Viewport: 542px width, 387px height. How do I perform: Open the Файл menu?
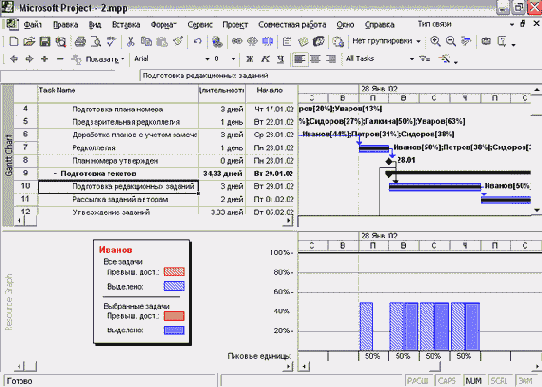click(x=33, y=25)
